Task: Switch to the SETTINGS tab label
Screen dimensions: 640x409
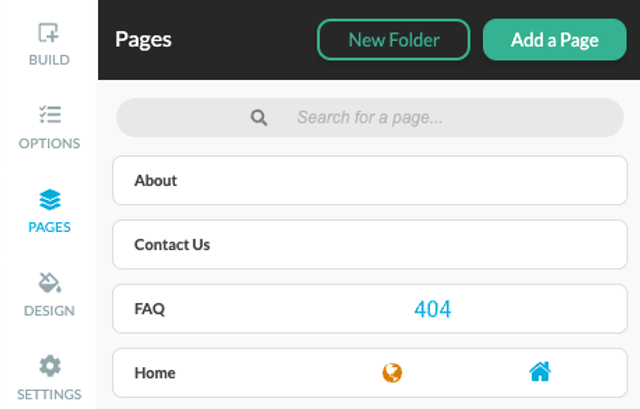Action: point(49,394)
